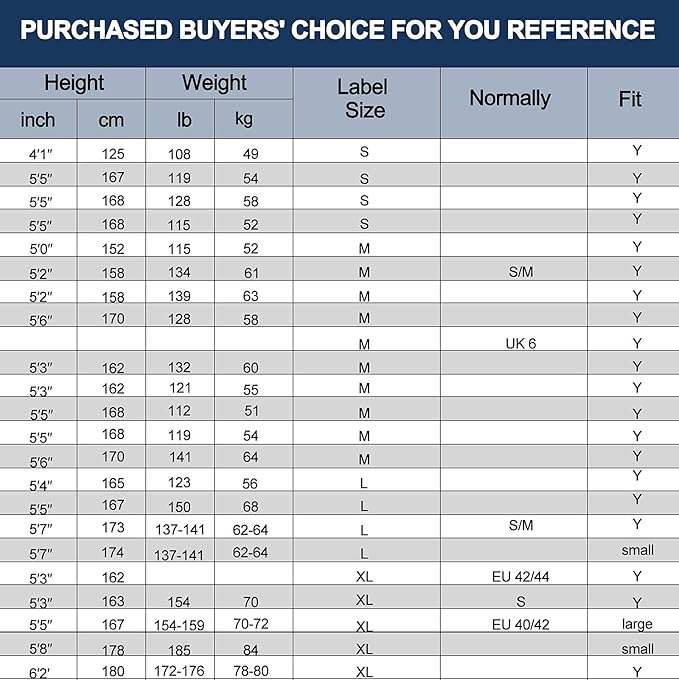Select the inch sub-header cell
Screen dimensions: 679x680
coord(38,119)
